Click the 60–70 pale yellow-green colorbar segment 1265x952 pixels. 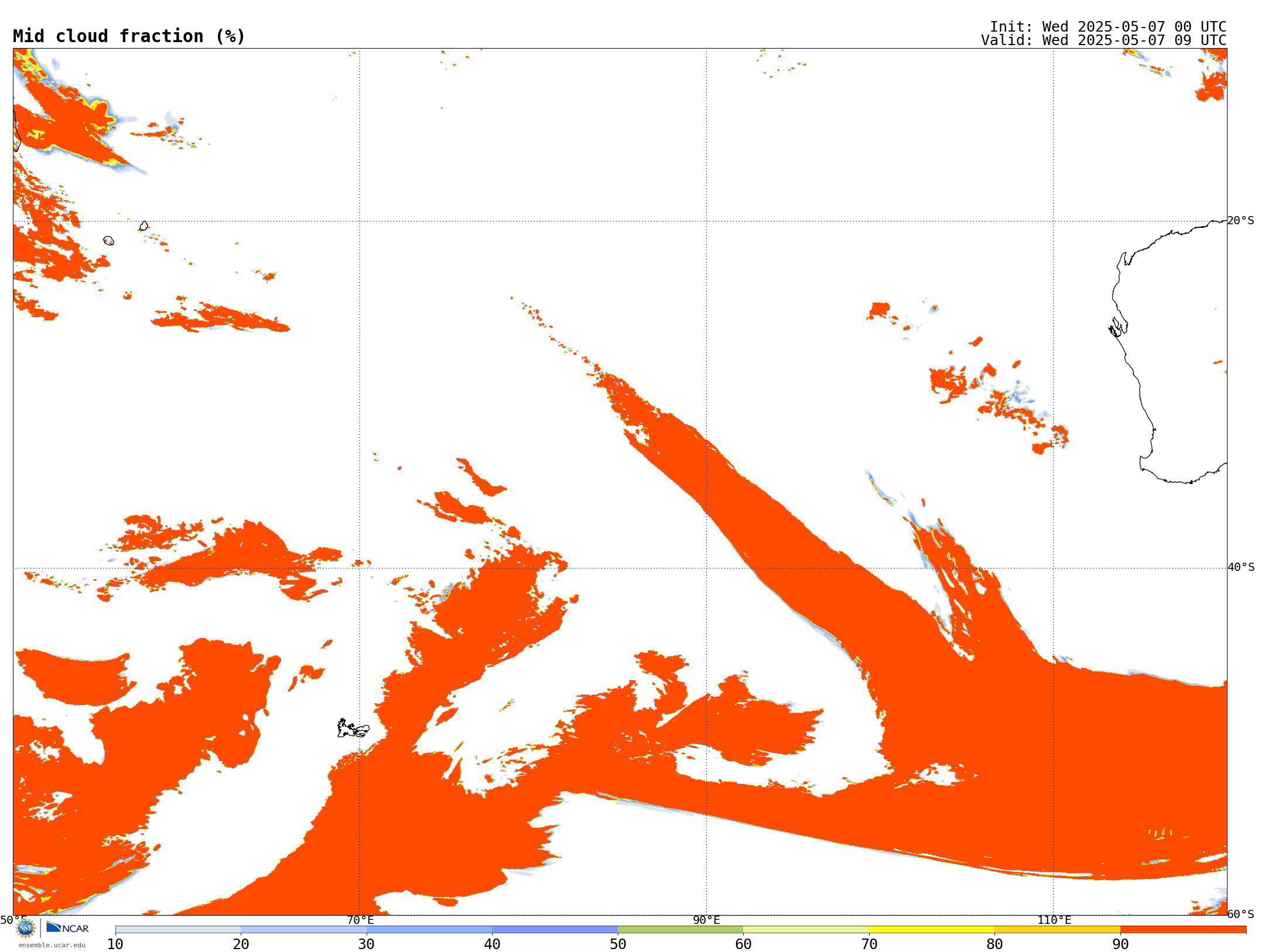[806, 930]
